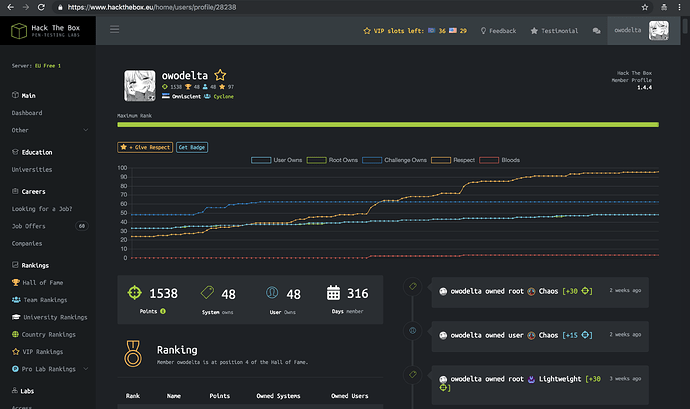Open owodelta account avatar in header
Viewport: 690px width, 409px height.
(x=659, y=30)
